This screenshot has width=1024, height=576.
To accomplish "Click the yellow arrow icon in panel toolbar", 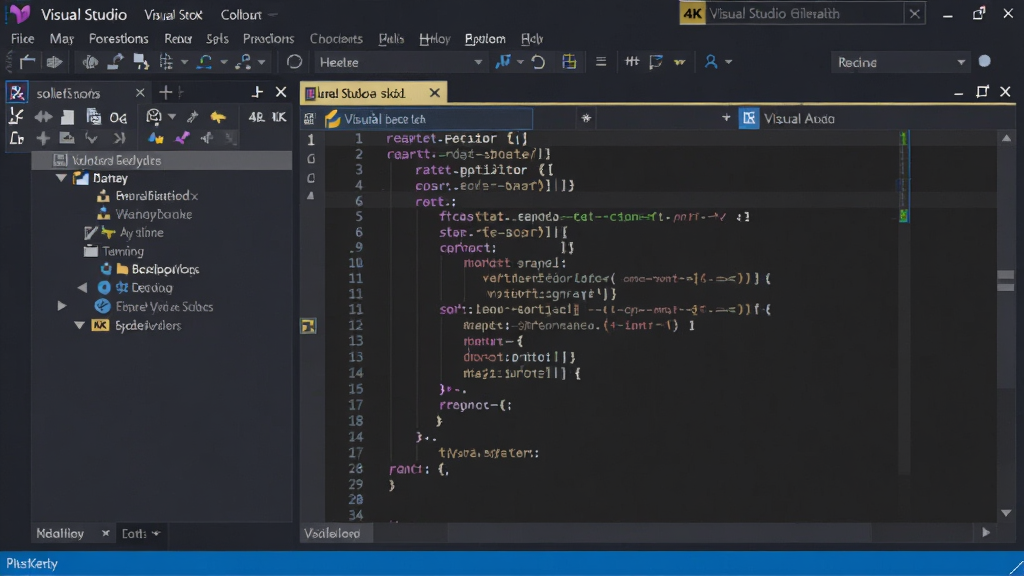I will [x=217, y=117].
